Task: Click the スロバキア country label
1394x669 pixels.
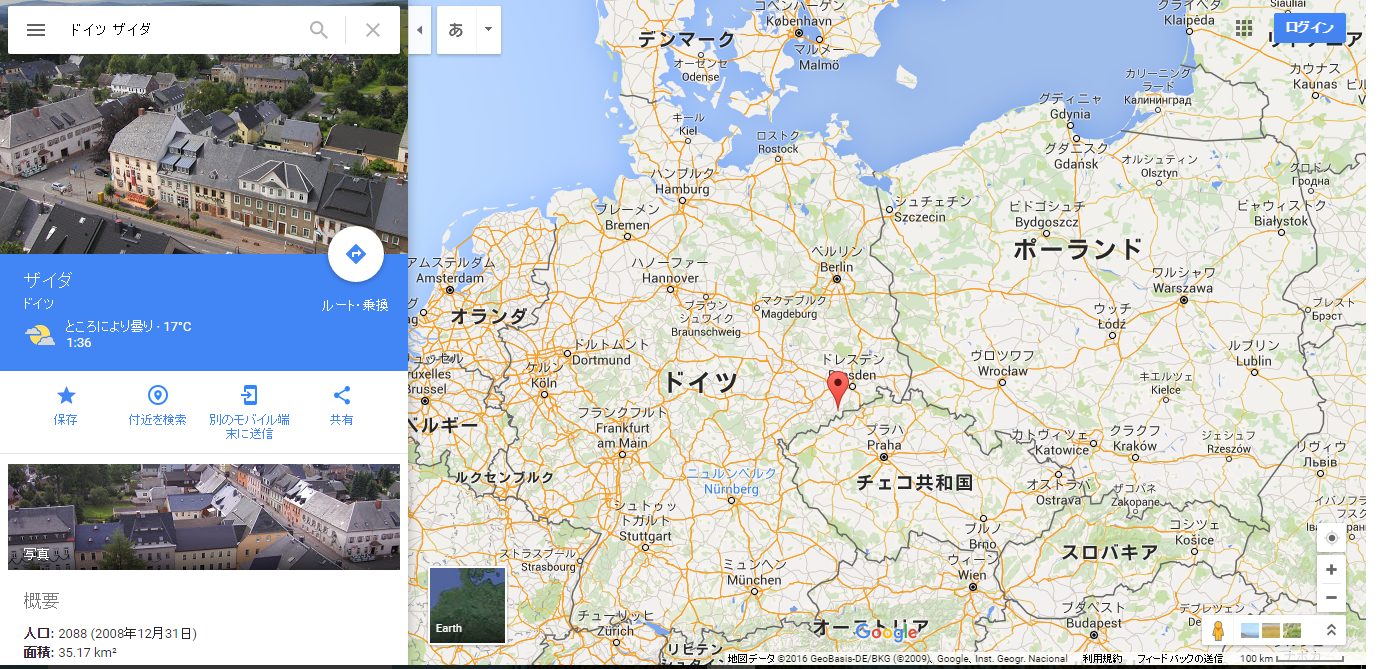Action: tap(1109, 552)
